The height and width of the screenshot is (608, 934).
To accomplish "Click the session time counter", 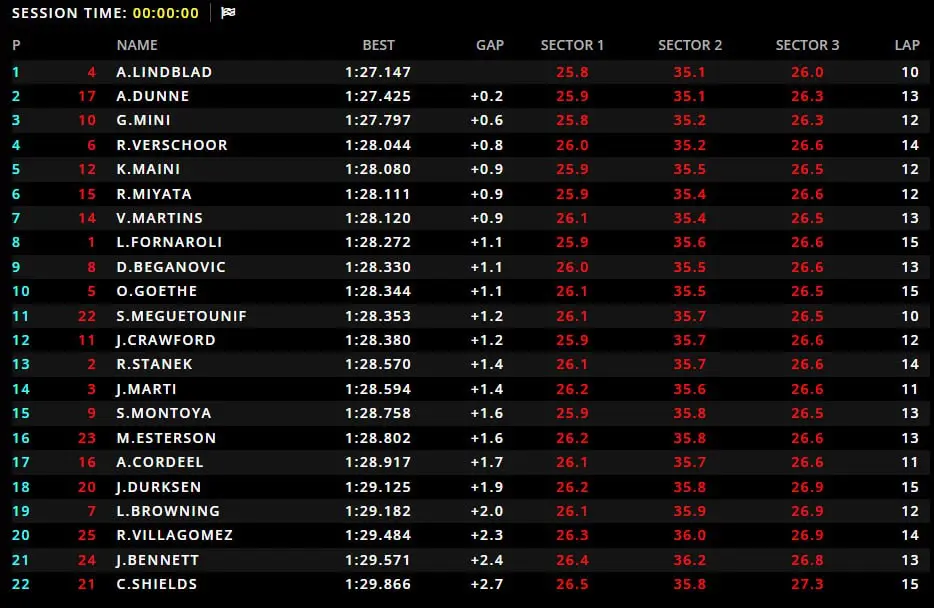I will click(166, 13).
